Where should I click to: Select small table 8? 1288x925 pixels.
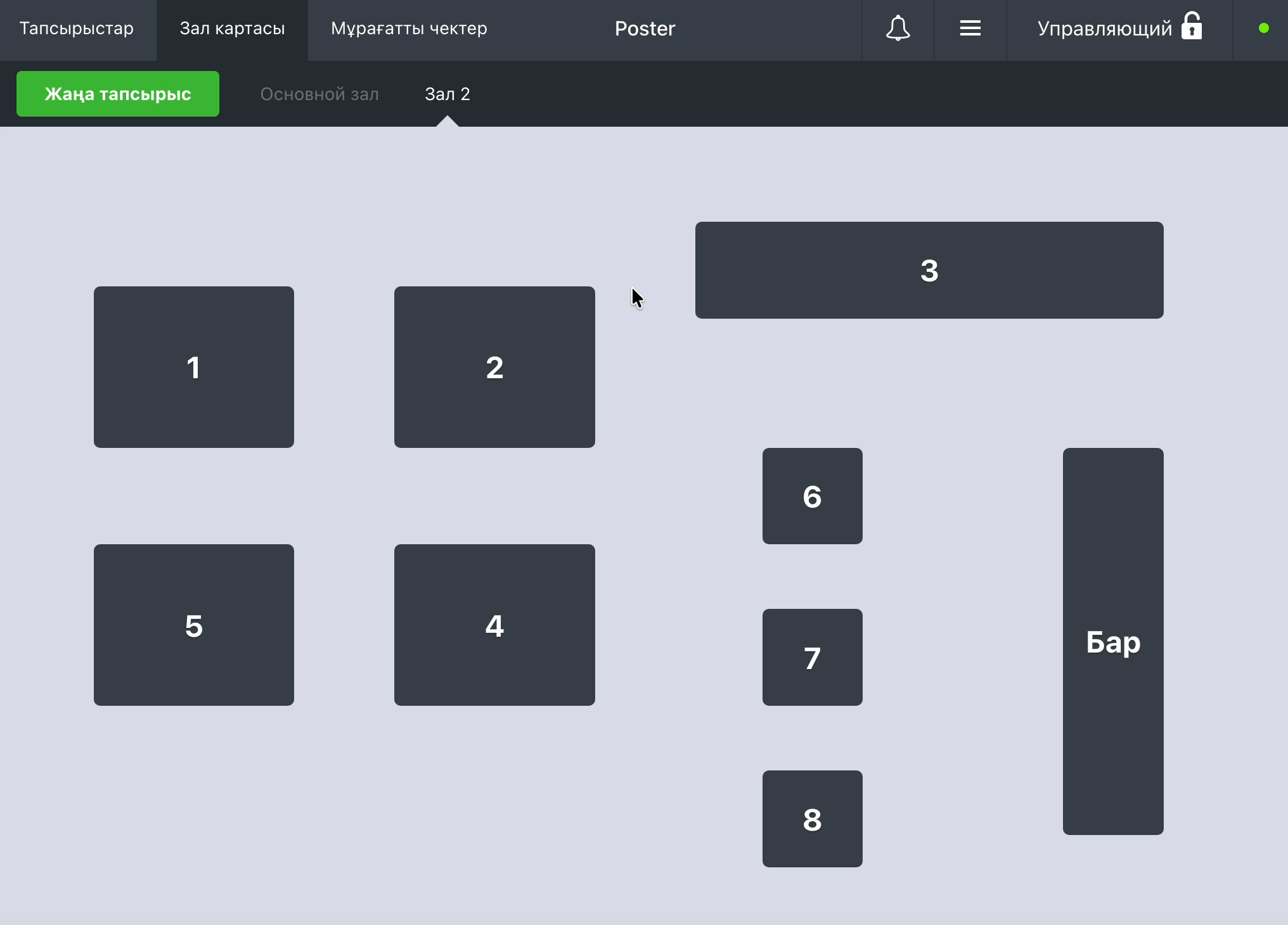813,819
